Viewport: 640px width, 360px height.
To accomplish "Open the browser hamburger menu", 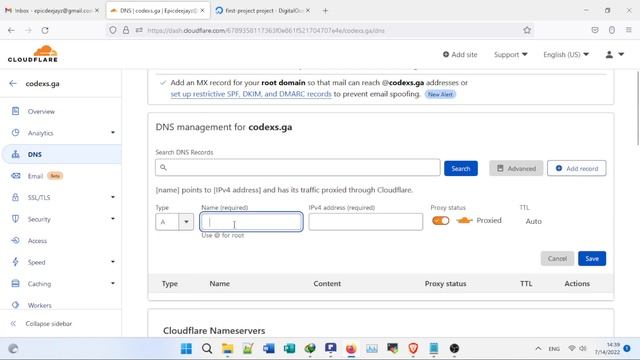I will (x=629, y=30).
